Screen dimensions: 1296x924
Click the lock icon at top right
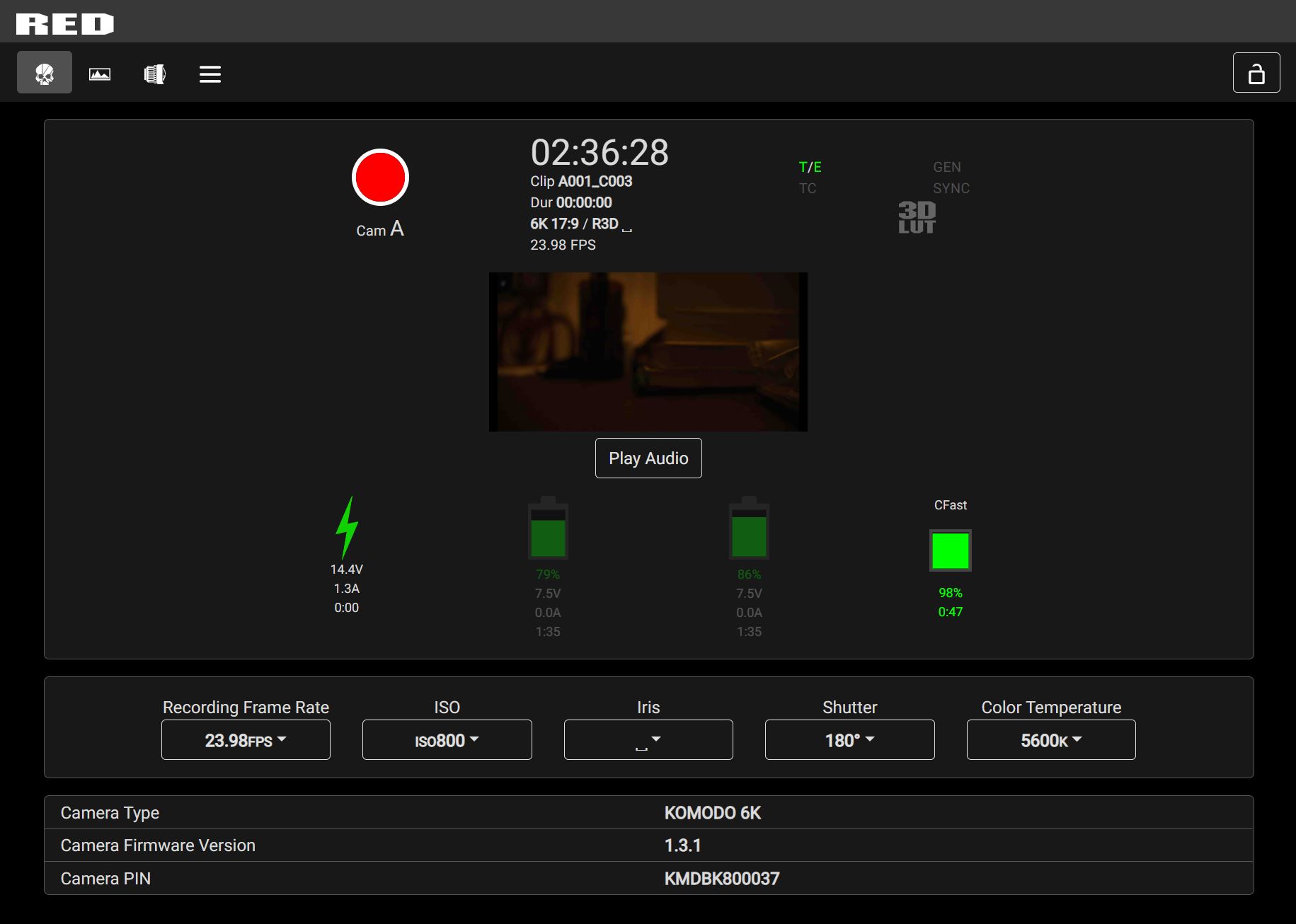[1256, 73]
